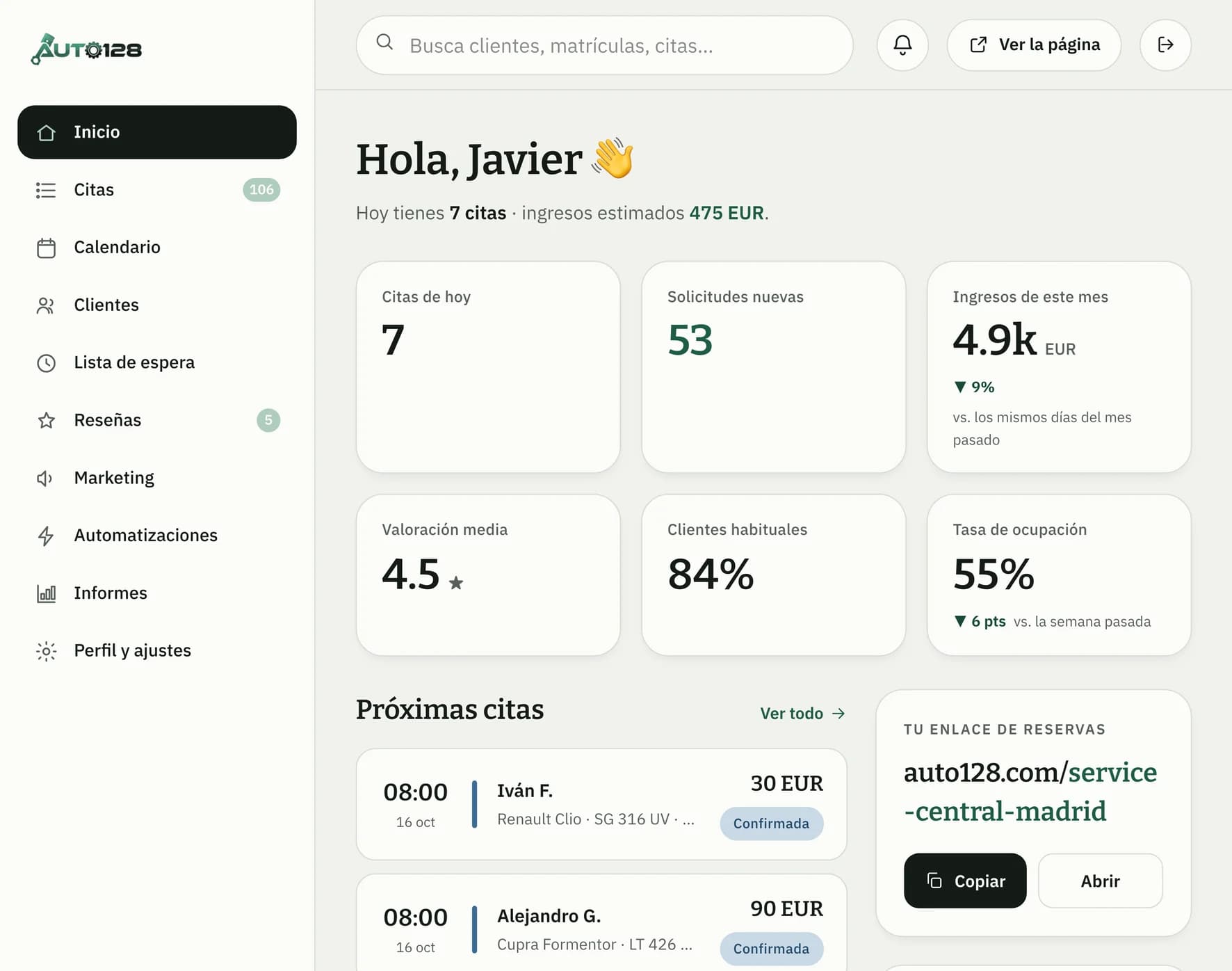1232x971 pixels.
Task: Click the Abrir button
Action: coord(1100,881)
